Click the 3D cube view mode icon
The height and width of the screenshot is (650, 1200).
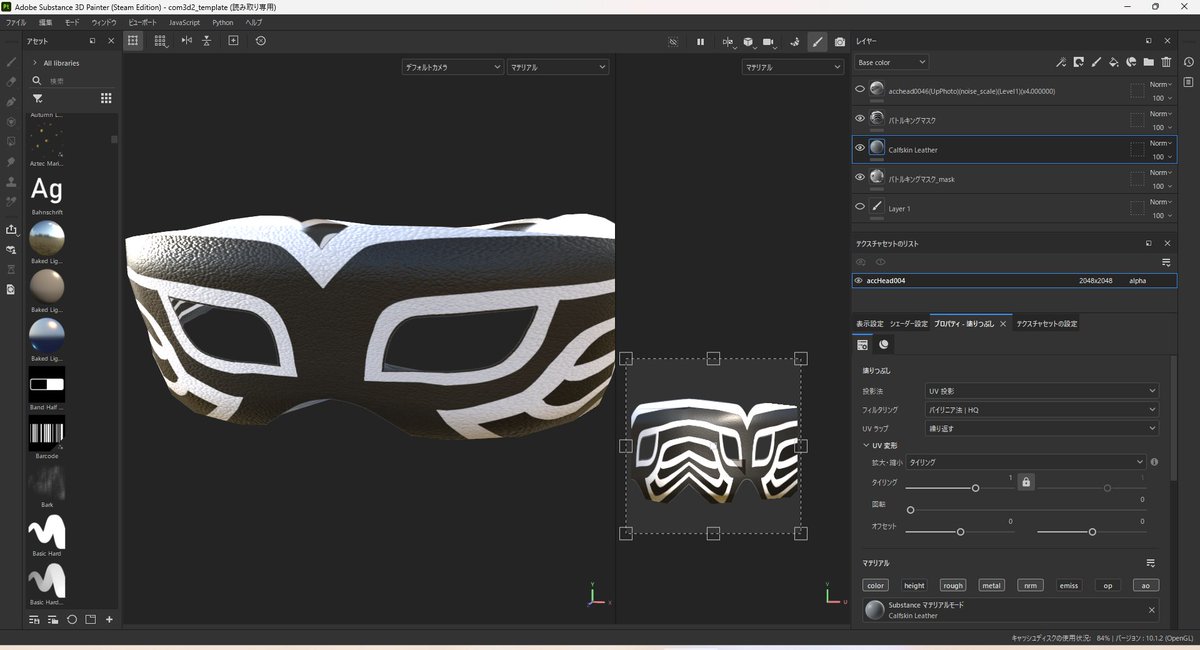coord(748,41)
